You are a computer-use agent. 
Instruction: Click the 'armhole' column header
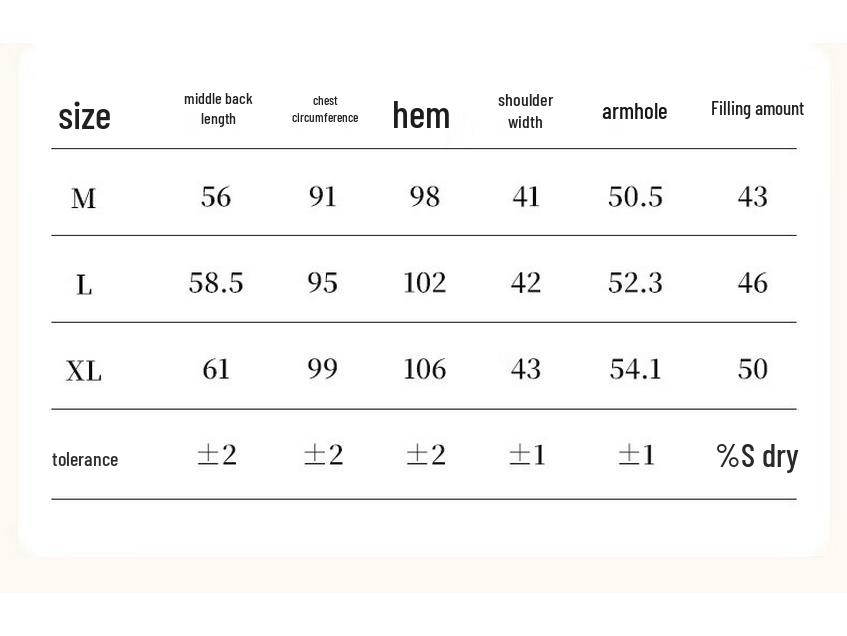pos(634,111)
